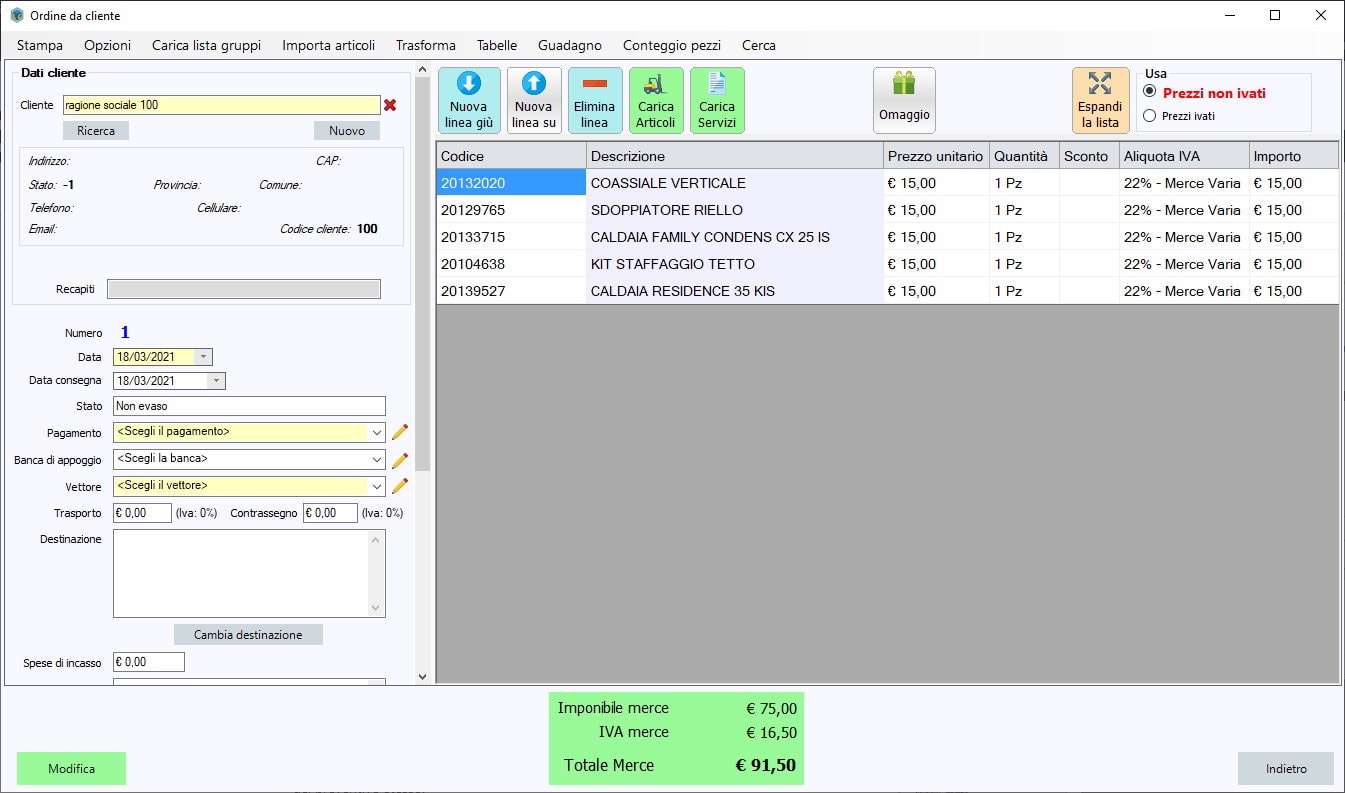Click the order Numero value 1
Image resolution: width=1345 pixels, height=793 pixels.
[125, 333]
